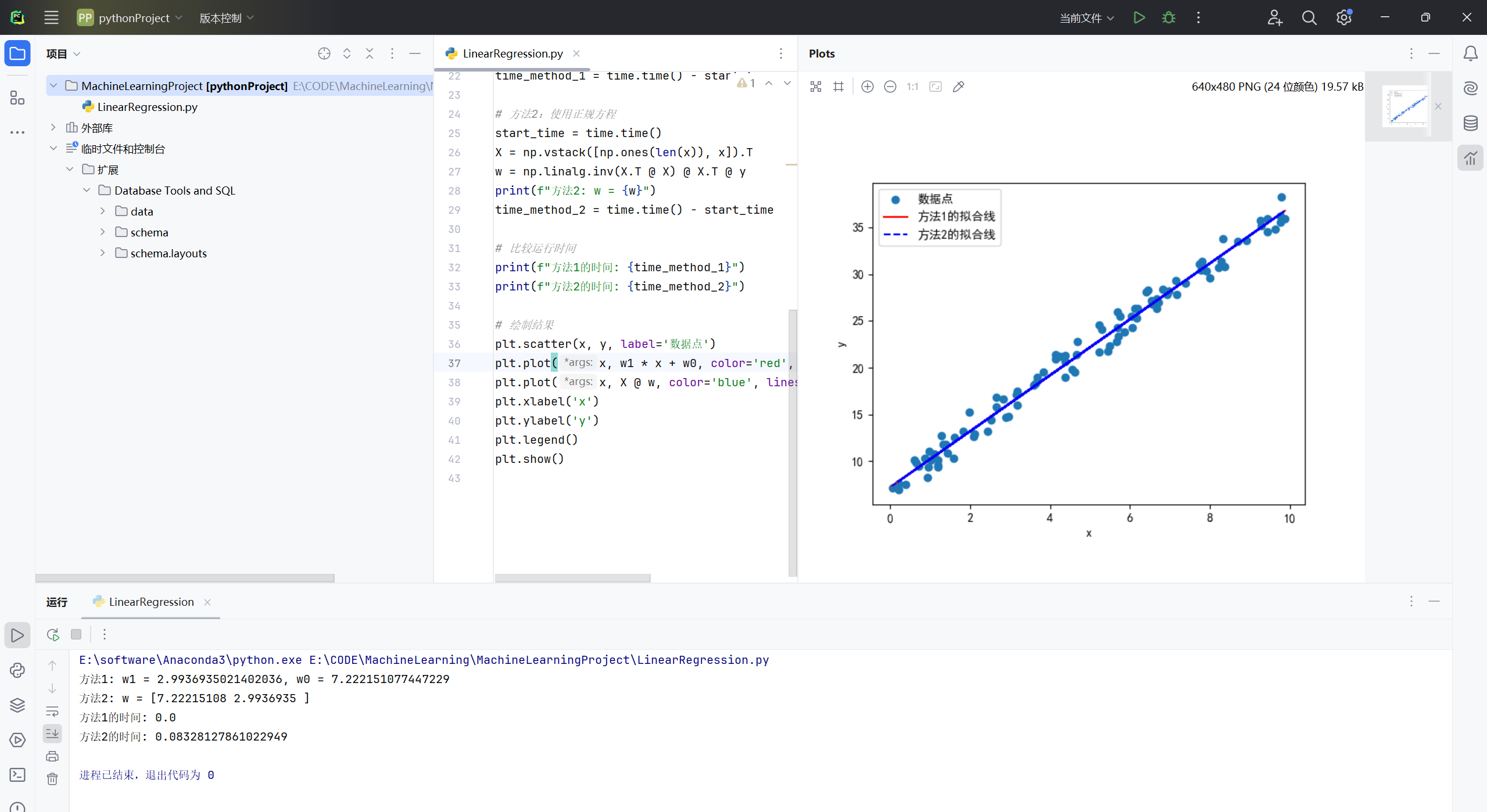Screen dimensions: 1487x812
Task: Open the 当前文件 run configuration dropdown
Action: point(1086,18)
